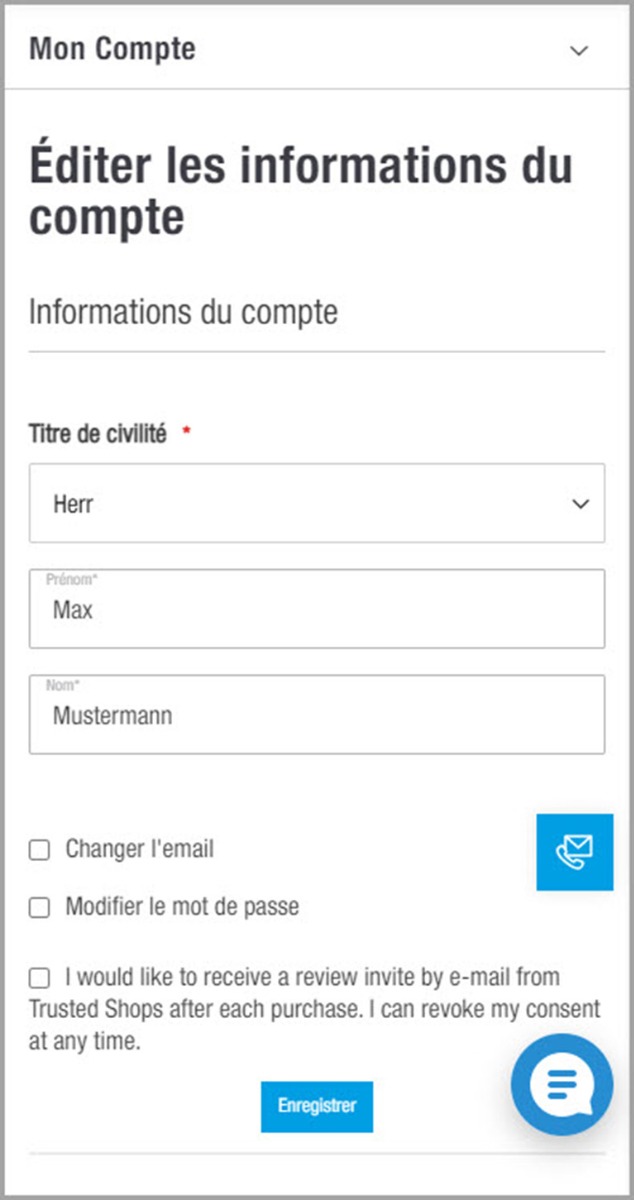This screenshot has height=1200, width=634.
Task: Open the phone and email contact icon
Action: click(574, 852)
